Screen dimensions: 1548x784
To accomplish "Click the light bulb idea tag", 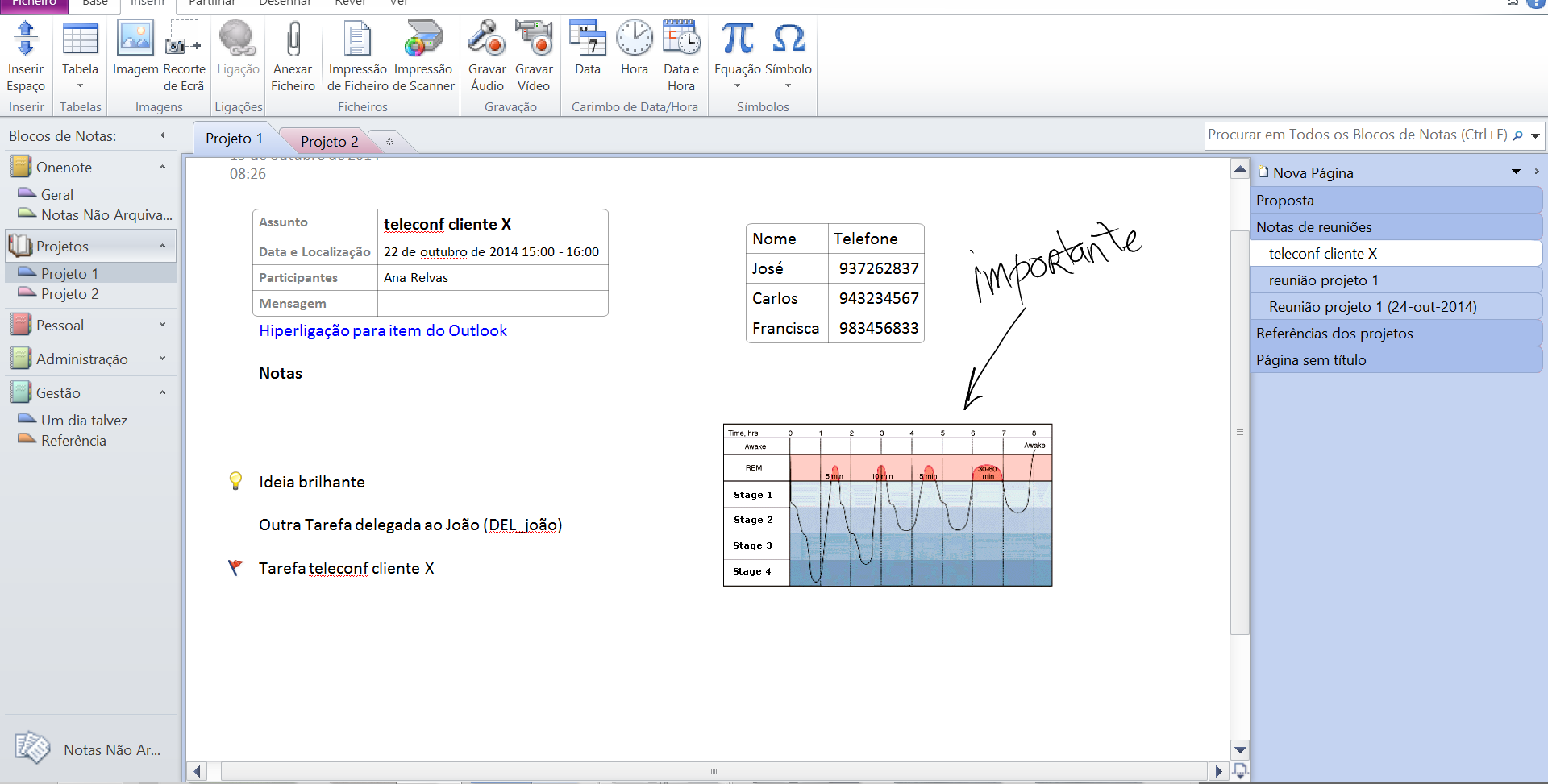I will coord(235,481).
